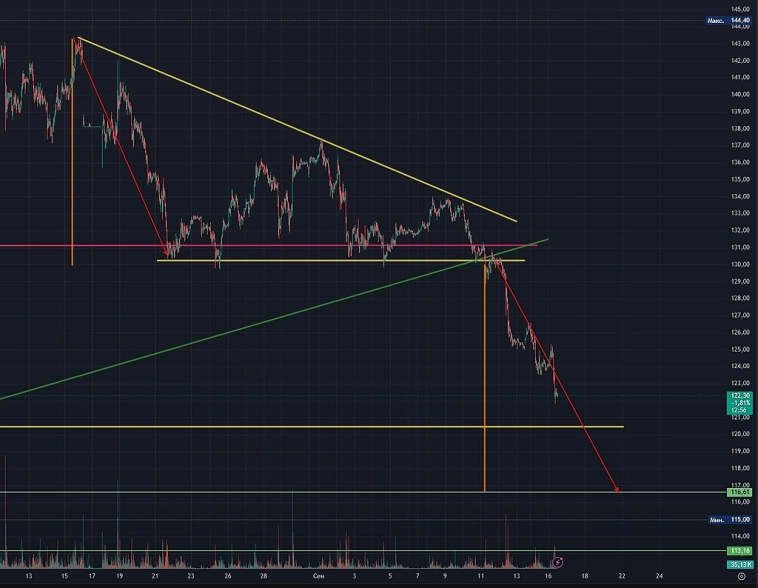The width and height of the screenshot is (758, 588).
Task: Select the Макс. 144,40 price label
Action: (729, 20)
